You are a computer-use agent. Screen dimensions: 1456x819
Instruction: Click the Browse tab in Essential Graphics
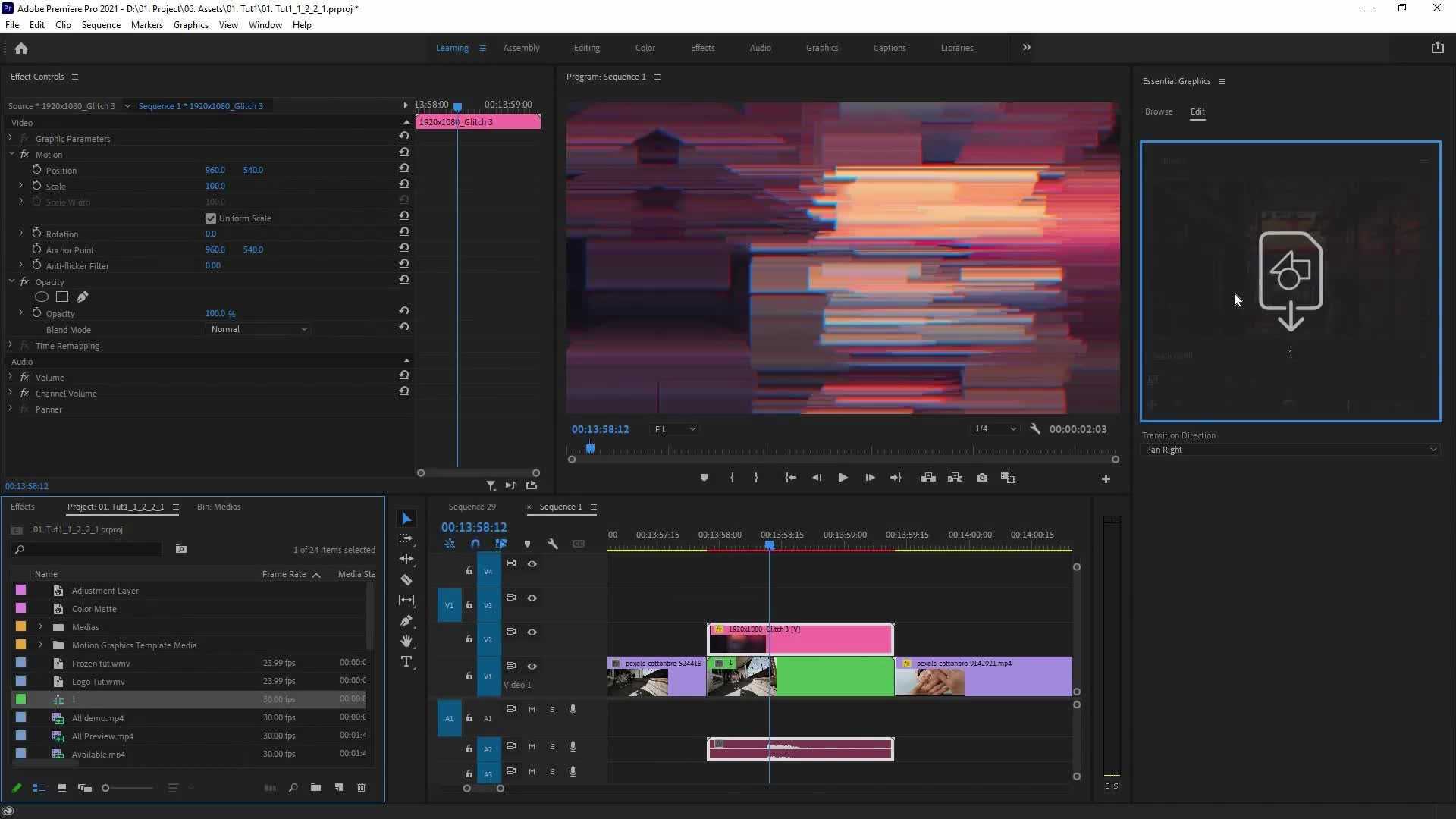pos(1158,111)
